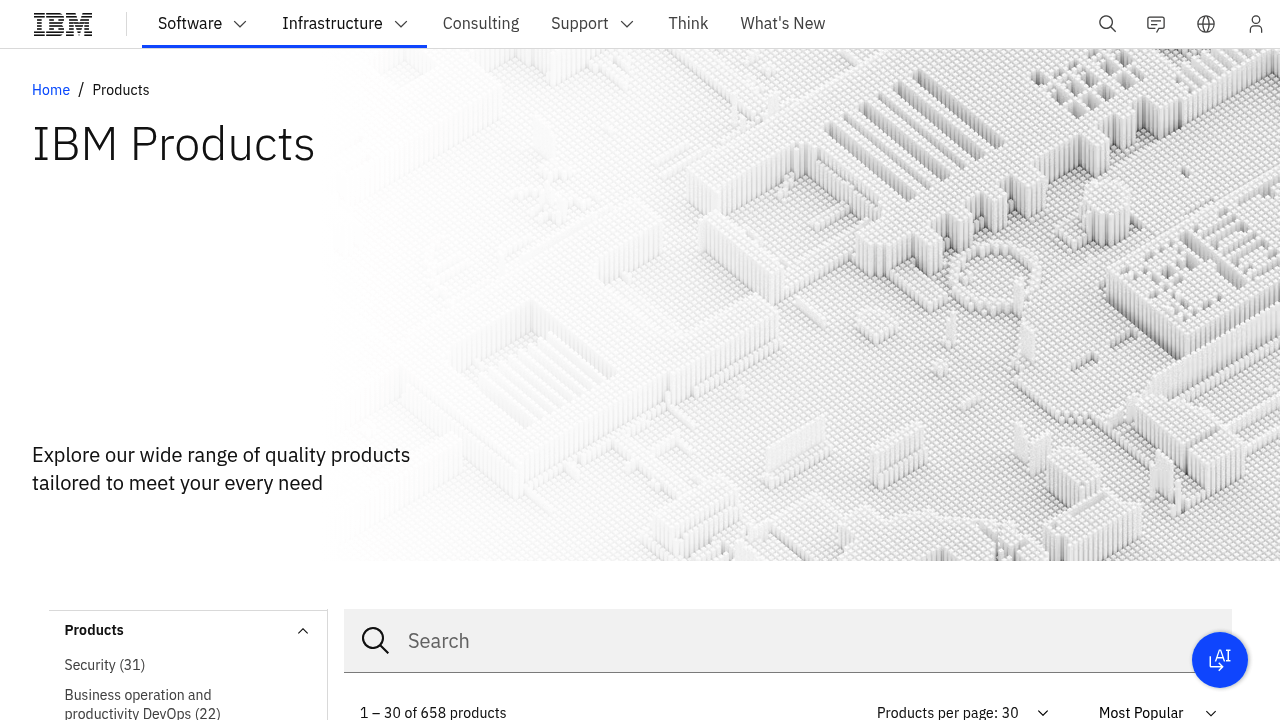Viewport: 1280px width, 720px height.
Task: Expand the Software menu
Action: pyautogui.click(x=202, y=24)
